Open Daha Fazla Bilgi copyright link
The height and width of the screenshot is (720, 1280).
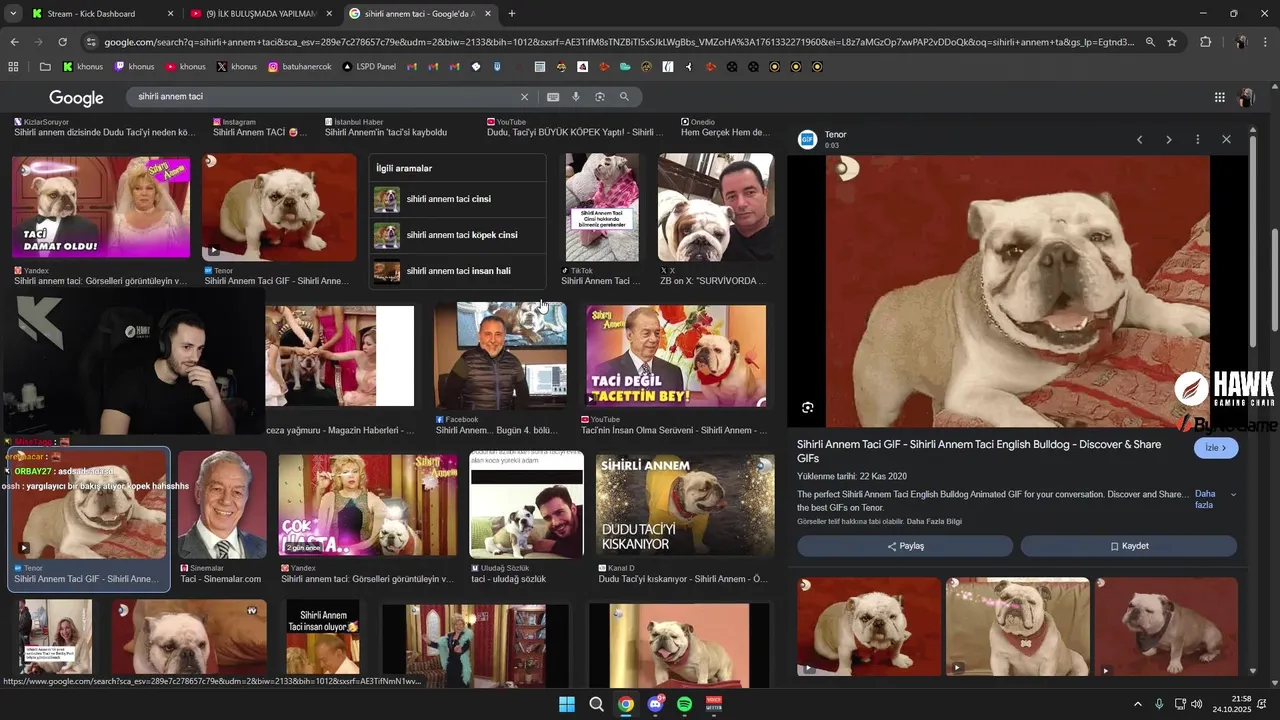[x=934, y=521]
